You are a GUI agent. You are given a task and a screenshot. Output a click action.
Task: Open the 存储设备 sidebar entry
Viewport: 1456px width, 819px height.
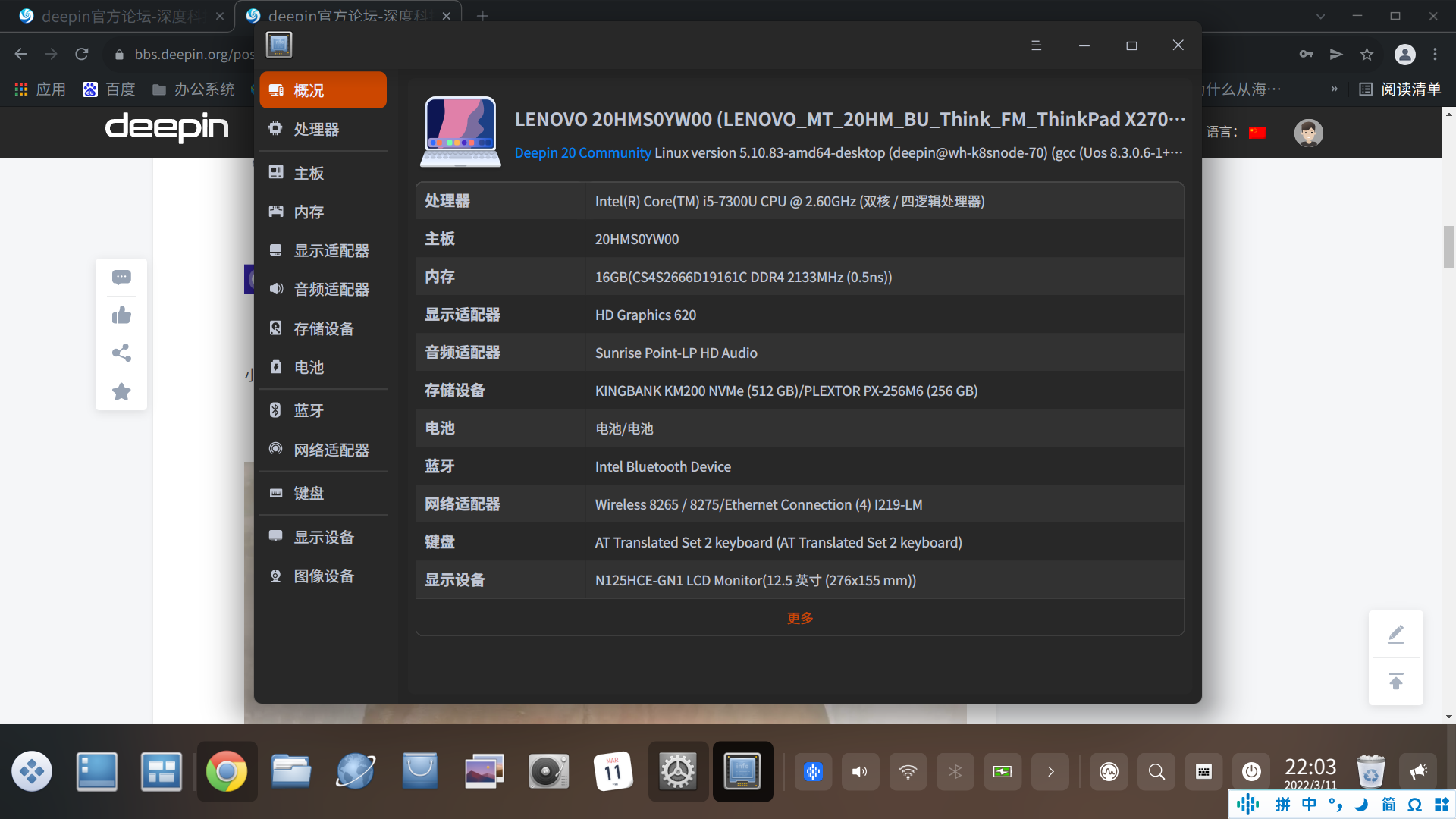pyautogui.click(x=323, y=329)
